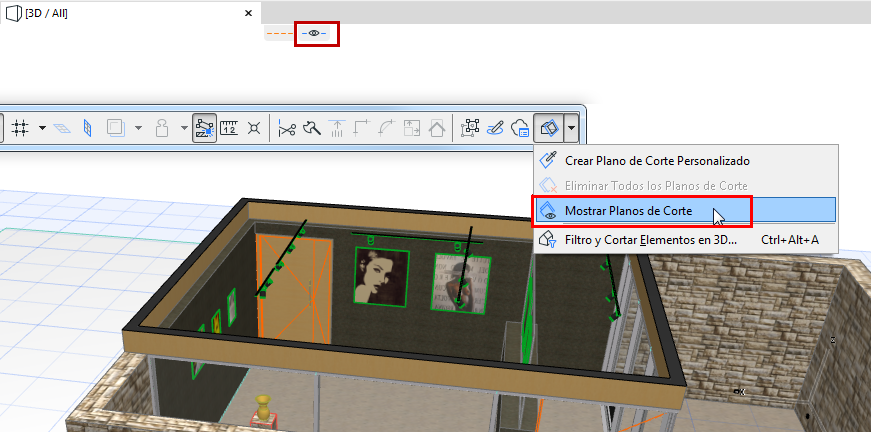The height and width of the screenshot is (432, 871).
Task: Toggle the active guide lines button
Action: coord(204,128)
